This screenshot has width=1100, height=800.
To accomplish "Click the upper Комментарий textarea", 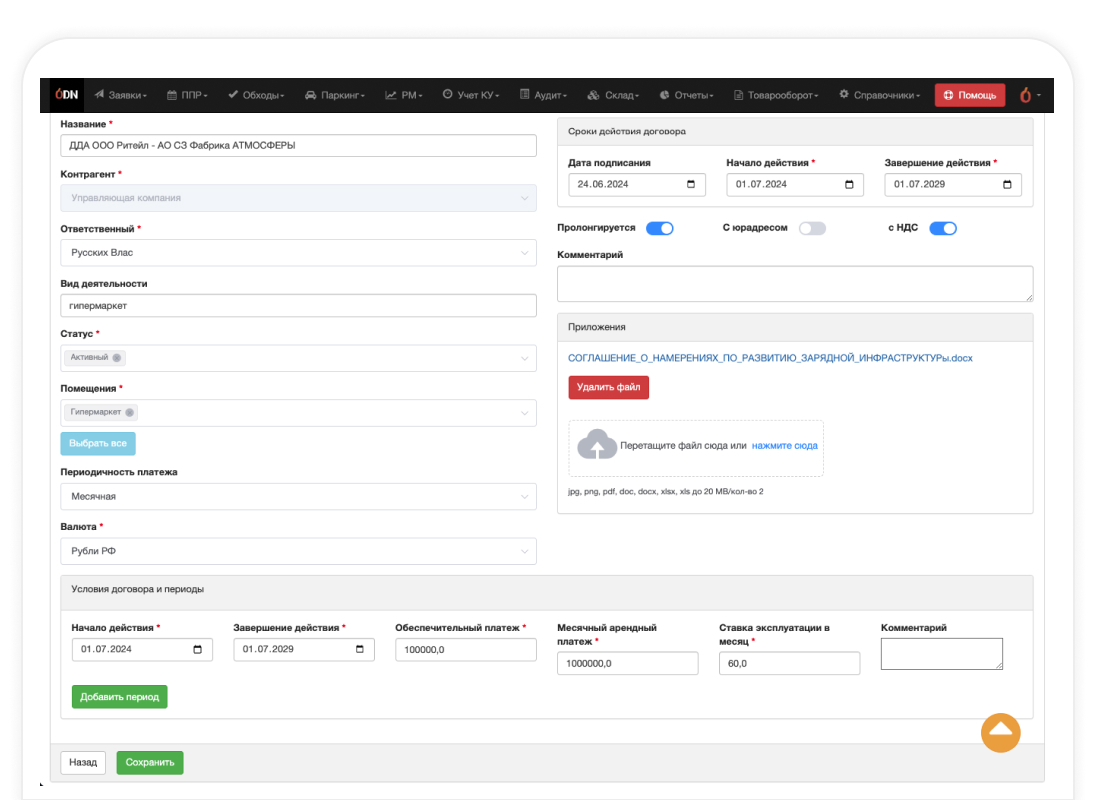I will pos(795,284).
